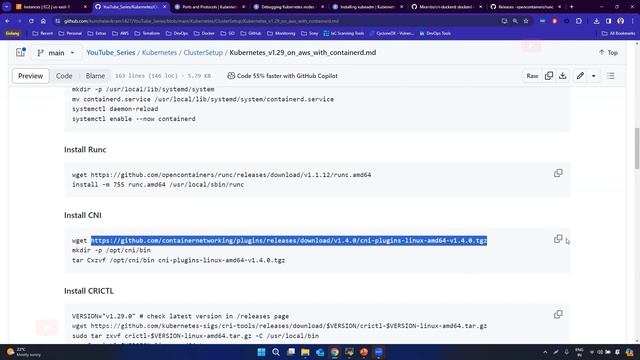Image resolution: width=640 pixels, height=360 pixels.
Task: Open the Monitoring bookmarks folder
Action: pyautogui.click(x=281, y=33)
